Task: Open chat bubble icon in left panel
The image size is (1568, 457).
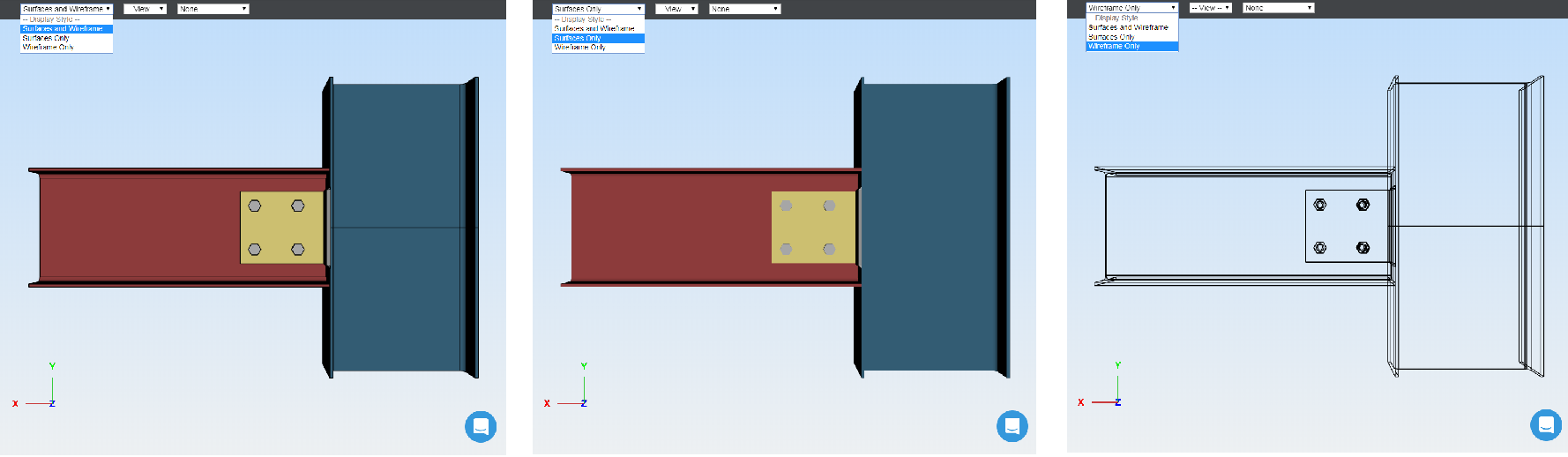Action: click(x=481, y=427)
